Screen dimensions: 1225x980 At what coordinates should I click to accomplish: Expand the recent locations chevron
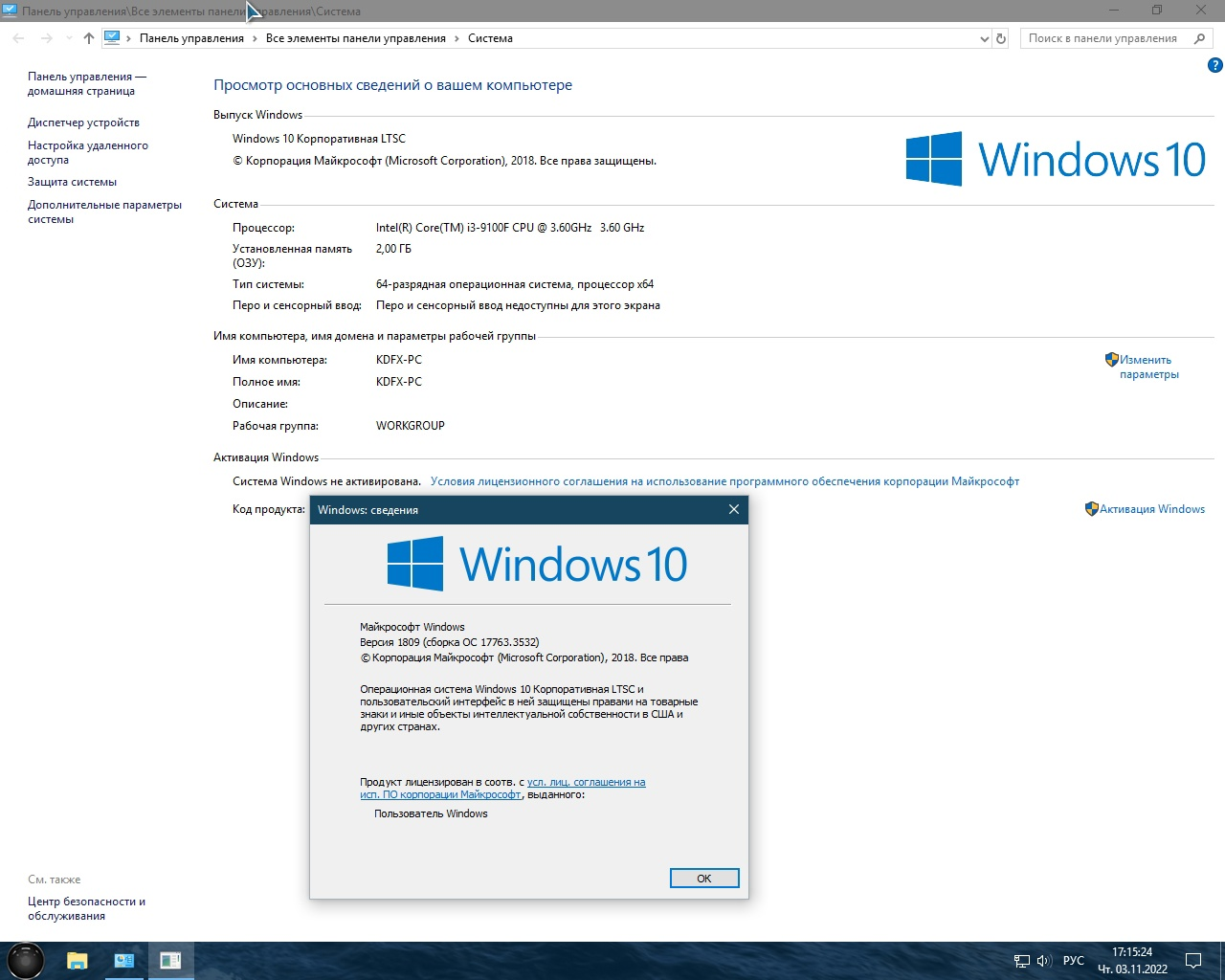click(x=69, y=38)
